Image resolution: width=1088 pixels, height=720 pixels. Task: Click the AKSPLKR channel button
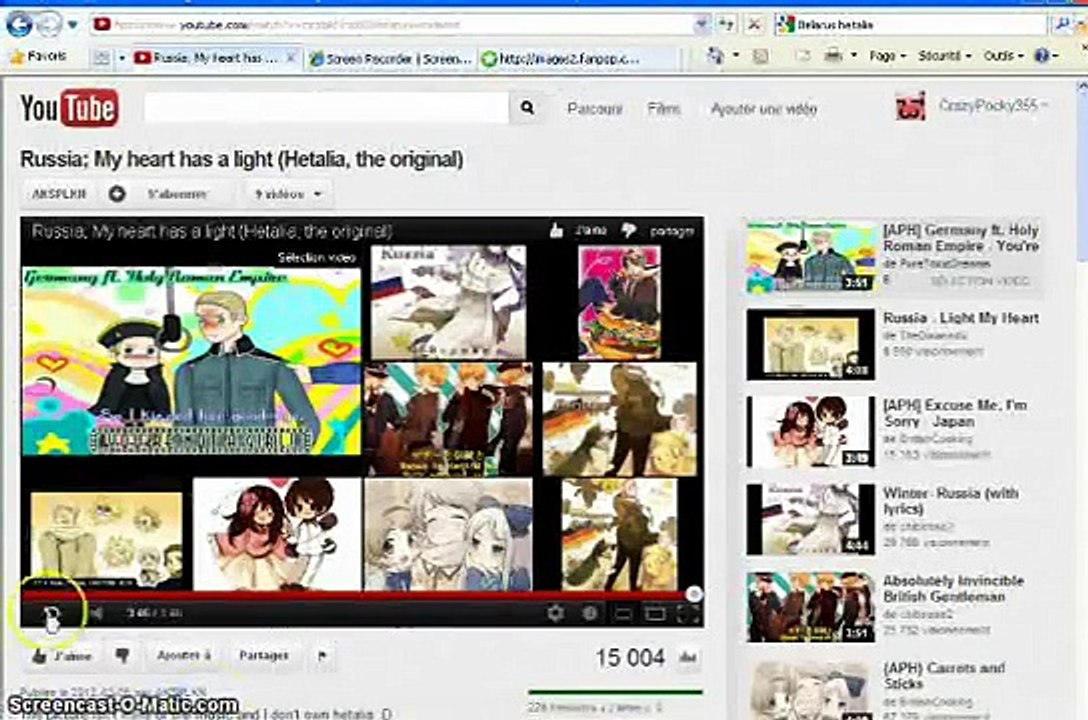click(x=60, y=194)
